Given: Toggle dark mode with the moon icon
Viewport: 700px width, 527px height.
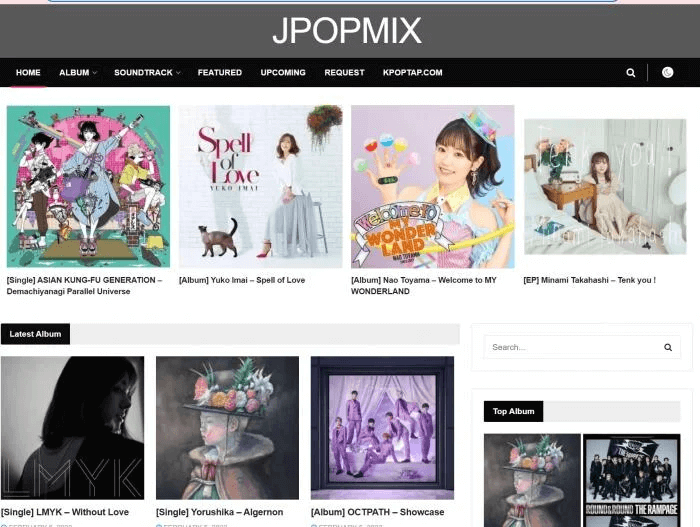Looking at the screenshot, I should [667, 72].
